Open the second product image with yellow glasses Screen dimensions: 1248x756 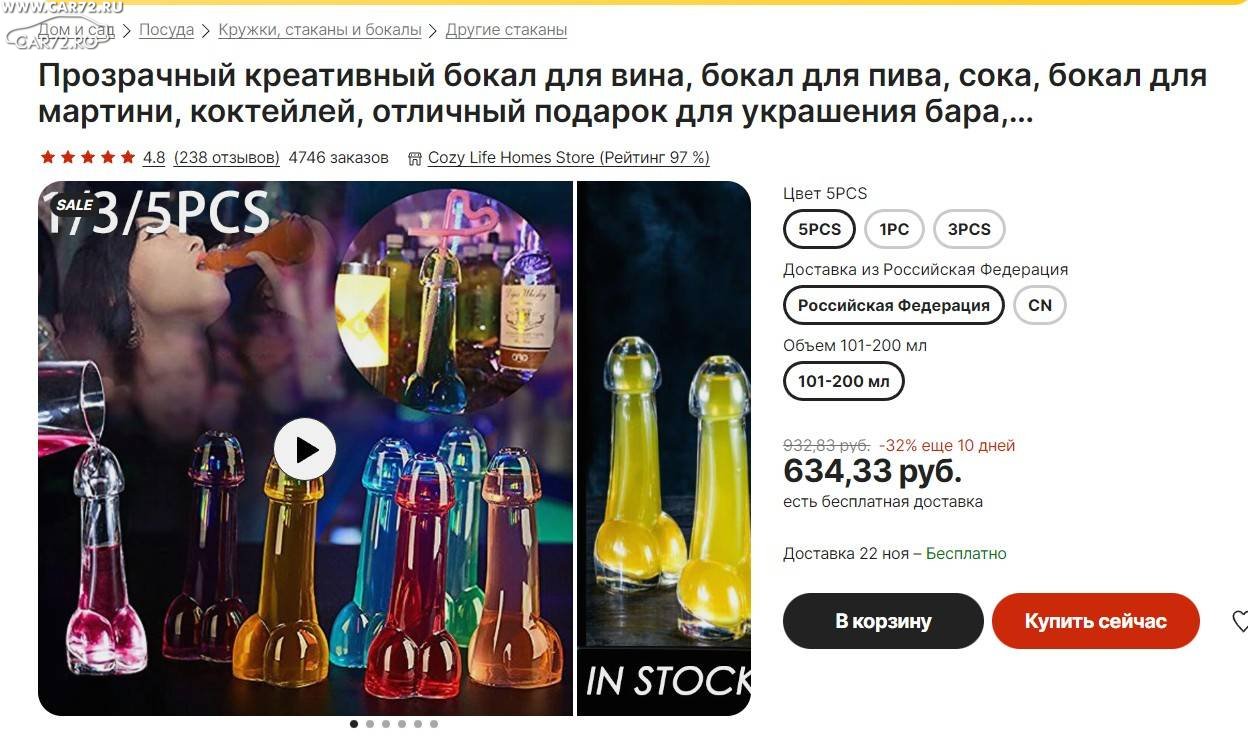pyautogui.click(x=664, y=448)
